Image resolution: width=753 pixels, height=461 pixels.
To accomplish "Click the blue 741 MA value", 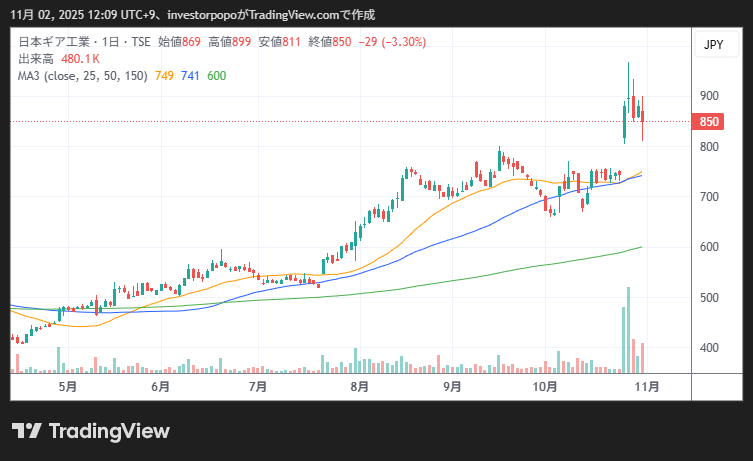I will click(190, 76).
